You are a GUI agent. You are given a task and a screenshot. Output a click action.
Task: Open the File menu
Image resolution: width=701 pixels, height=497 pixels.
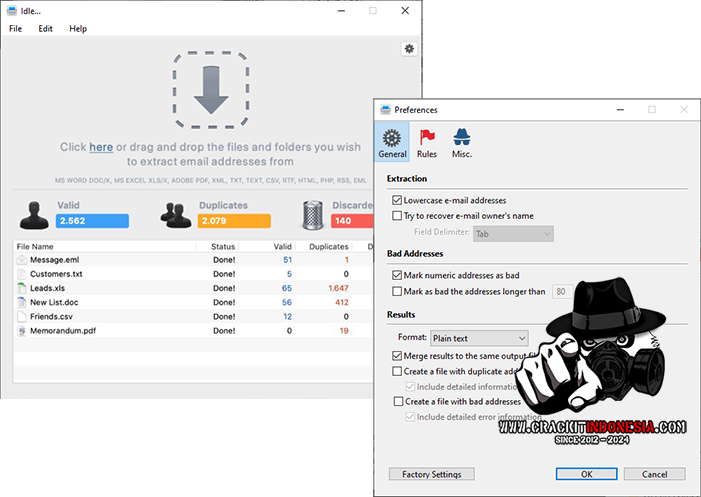point(15,29)
